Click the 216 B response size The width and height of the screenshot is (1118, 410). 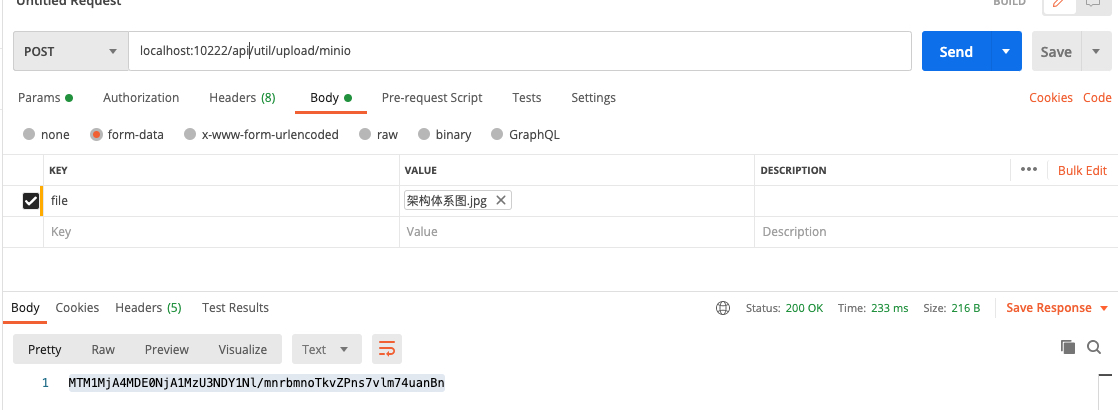963,308
